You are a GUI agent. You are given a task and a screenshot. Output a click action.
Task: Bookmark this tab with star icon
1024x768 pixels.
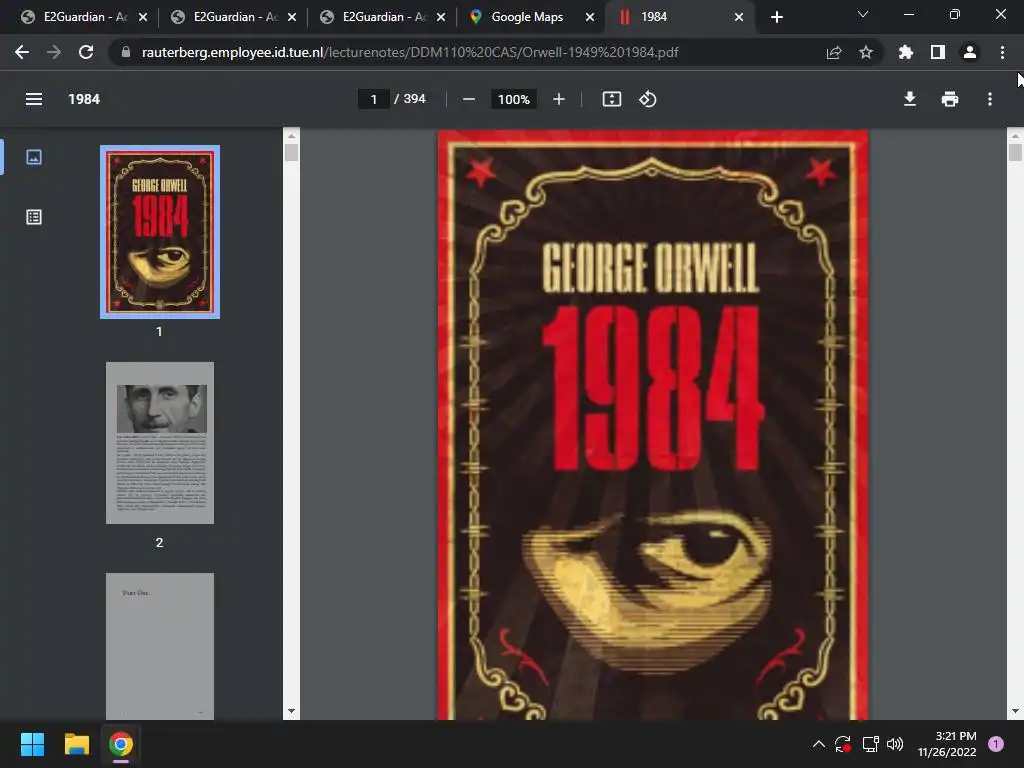point(866,52)
